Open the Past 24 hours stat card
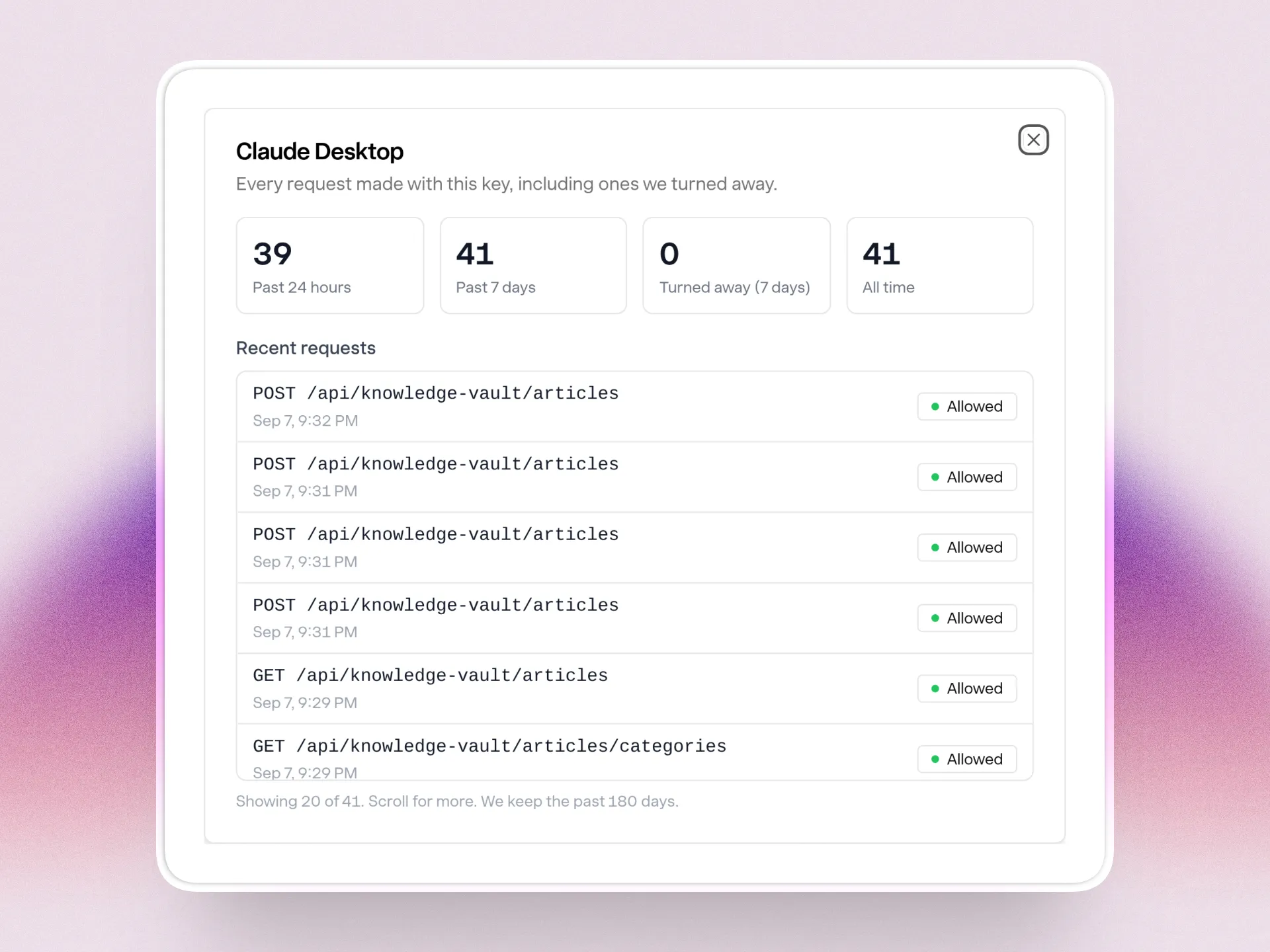This screenshot has height=952, width=1270. point(330,266)
